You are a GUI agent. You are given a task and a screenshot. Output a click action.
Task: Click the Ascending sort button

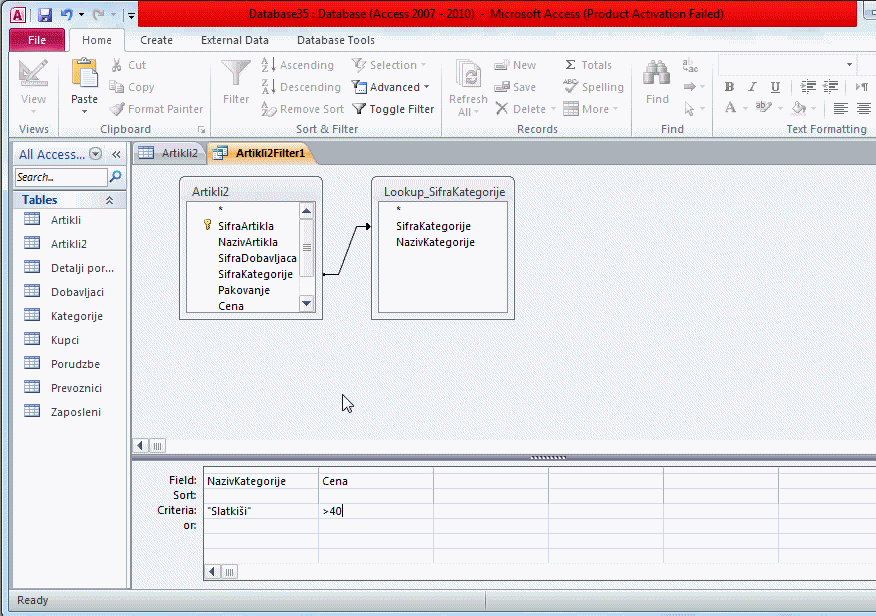pyautogui.click(x=298, y=65)
